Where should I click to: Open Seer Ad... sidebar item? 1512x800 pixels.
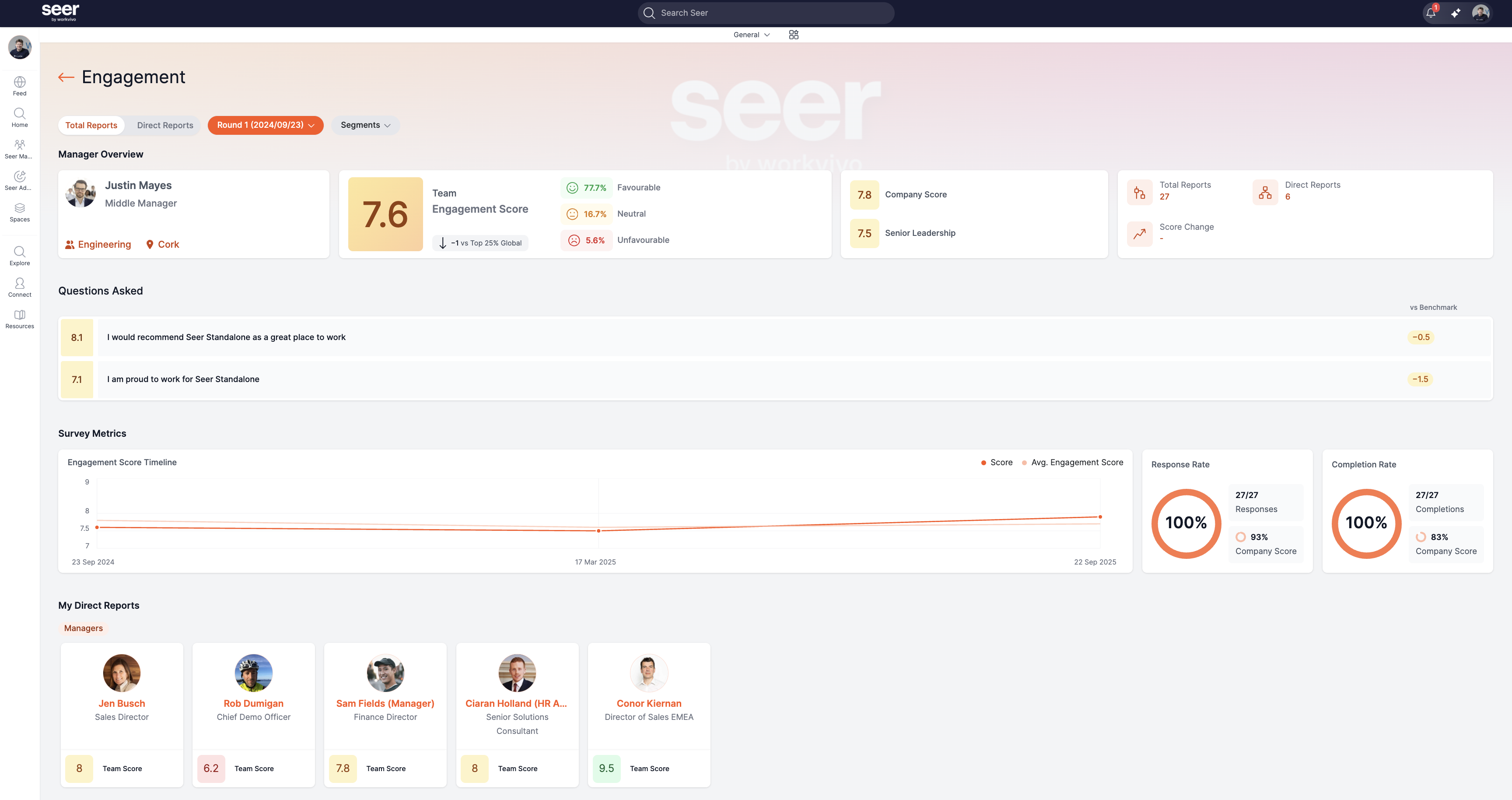click(x=19, y=181)
